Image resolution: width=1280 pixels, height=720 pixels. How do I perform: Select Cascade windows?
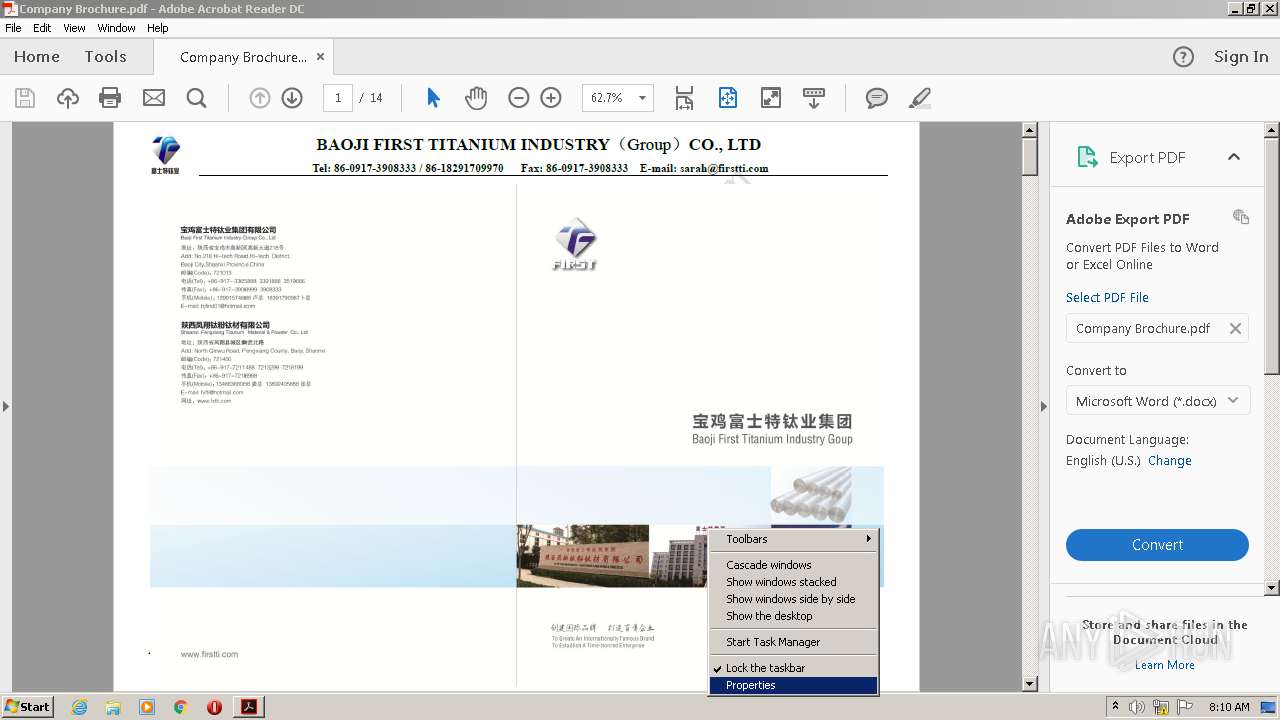pos(793,565)
